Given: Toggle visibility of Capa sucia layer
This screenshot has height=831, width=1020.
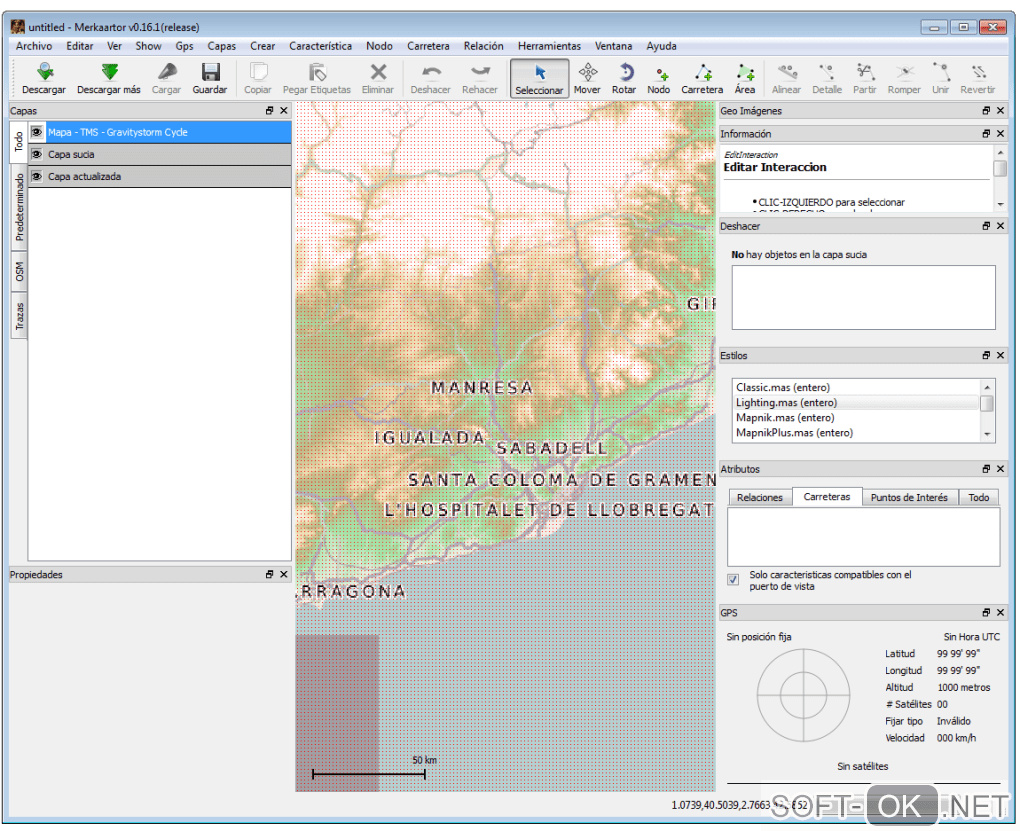Looking at the screenshot, I should pos(37,154).
